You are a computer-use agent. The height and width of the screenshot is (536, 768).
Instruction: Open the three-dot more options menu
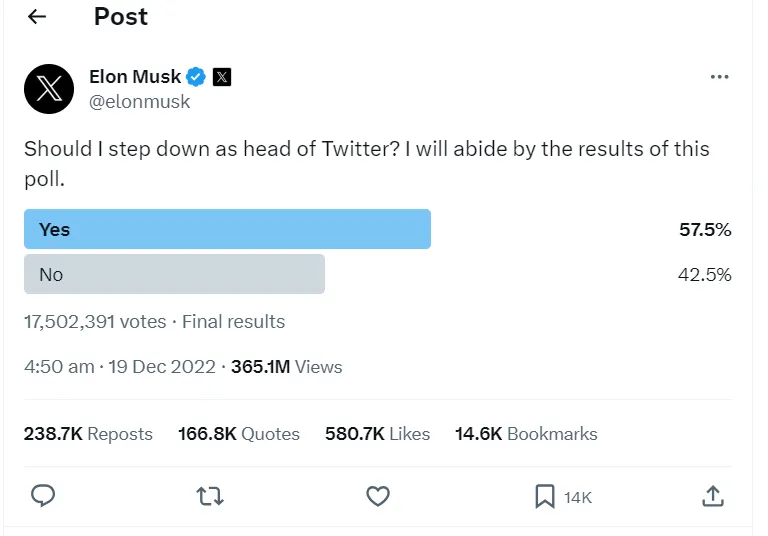pyautogui.click(x=719, y=77)
